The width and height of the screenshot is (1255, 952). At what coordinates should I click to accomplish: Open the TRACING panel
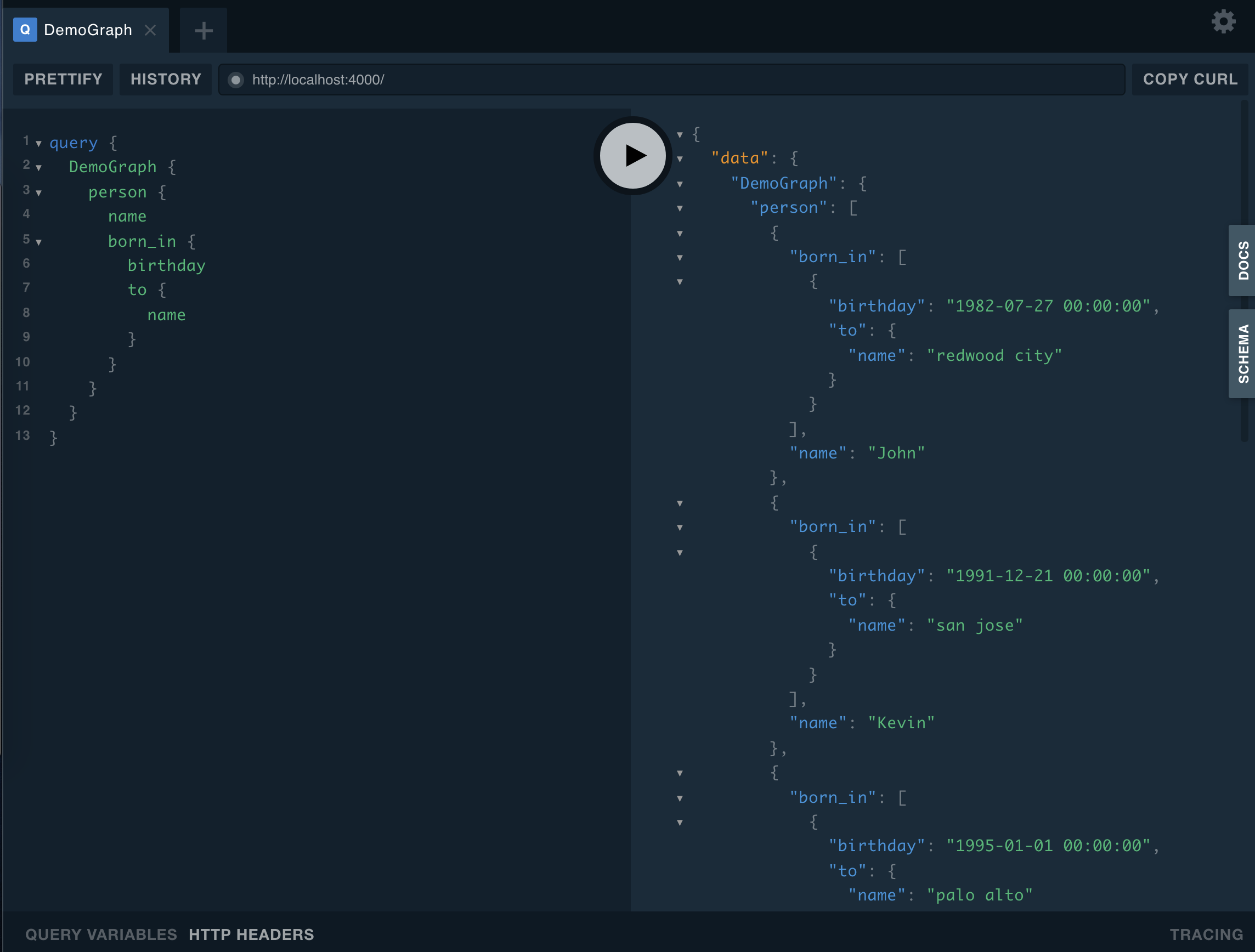click(1206, 934)
